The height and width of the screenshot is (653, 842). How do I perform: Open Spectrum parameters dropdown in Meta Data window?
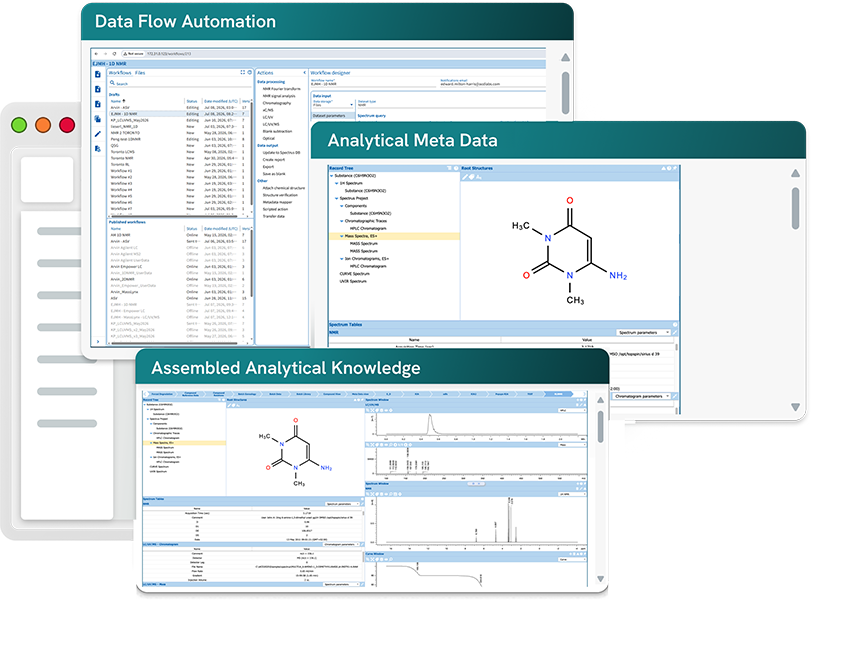click(x=643, y=332)
